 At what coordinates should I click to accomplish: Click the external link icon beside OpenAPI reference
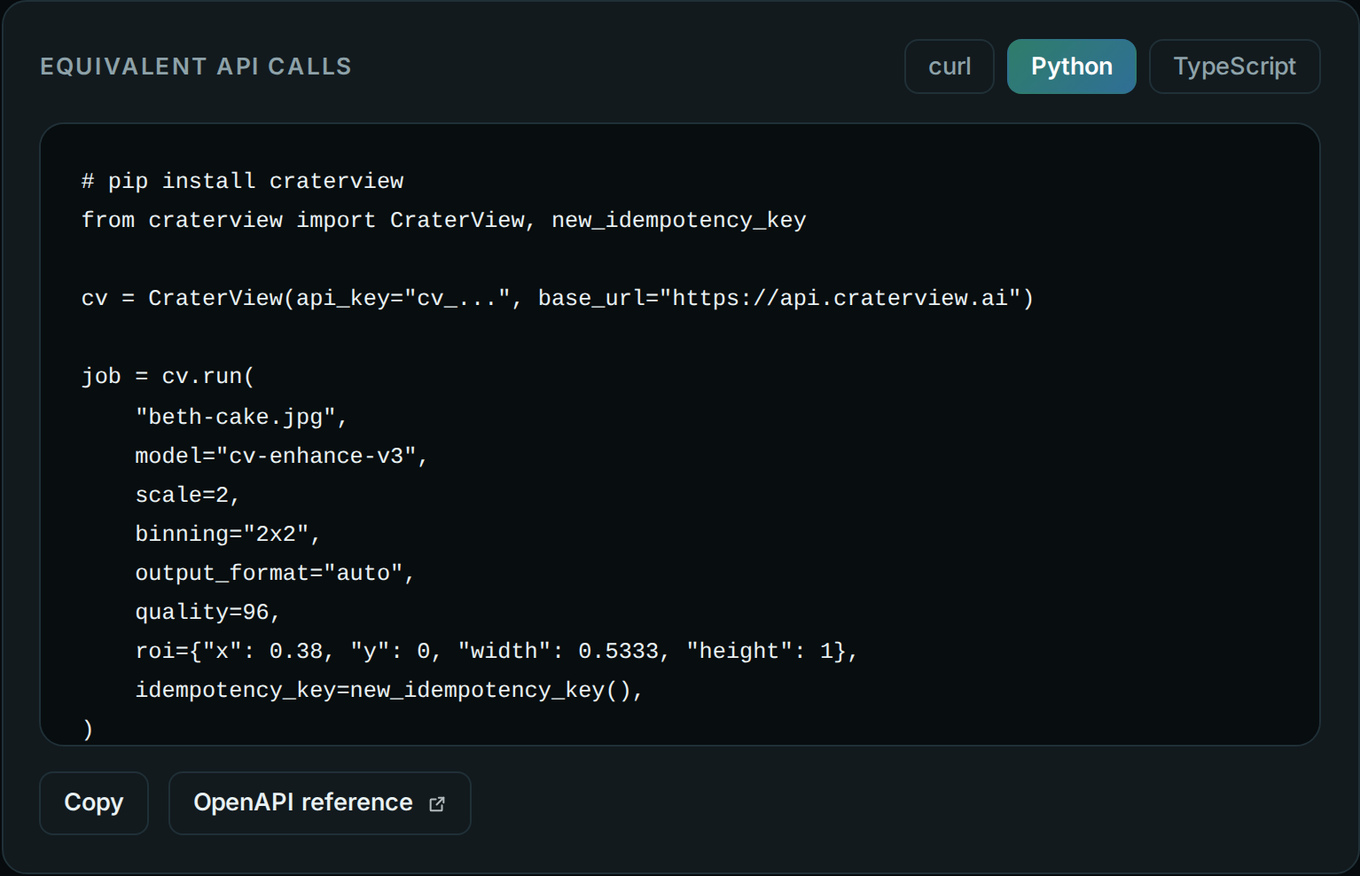[437, 803]
